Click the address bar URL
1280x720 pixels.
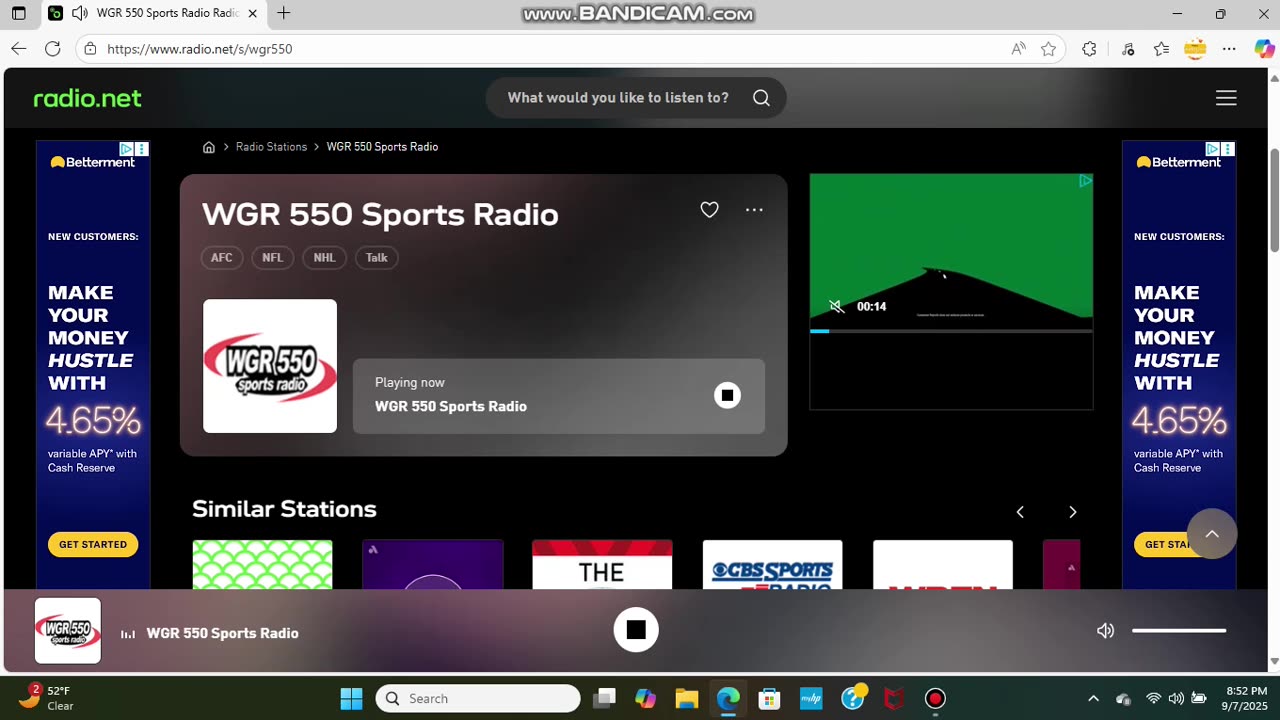[x=199, y=49]
